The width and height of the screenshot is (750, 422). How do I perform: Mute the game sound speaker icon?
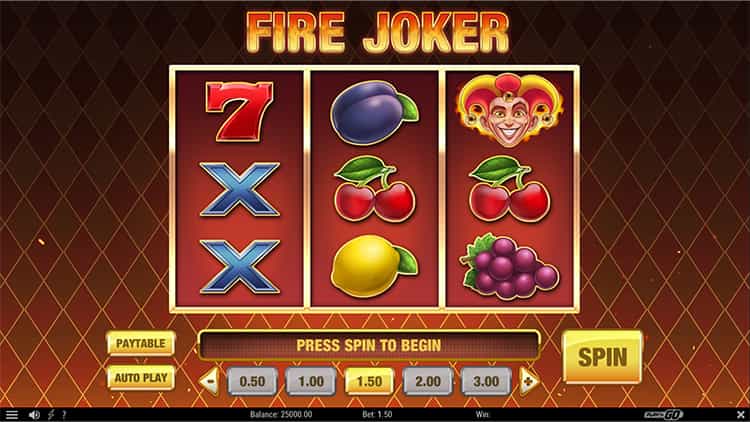pos(34,415)
